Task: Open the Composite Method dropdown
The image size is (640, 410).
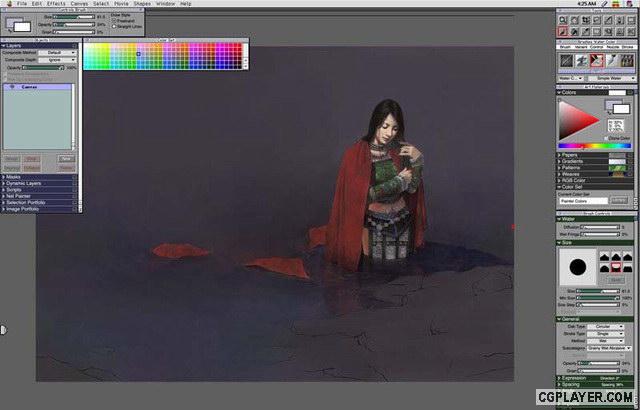Action: tap(57, 53)
